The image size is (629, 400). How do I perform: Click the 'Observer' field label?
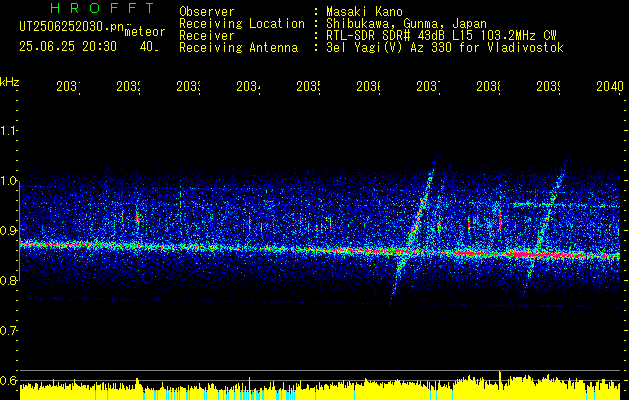coord(207,11)
